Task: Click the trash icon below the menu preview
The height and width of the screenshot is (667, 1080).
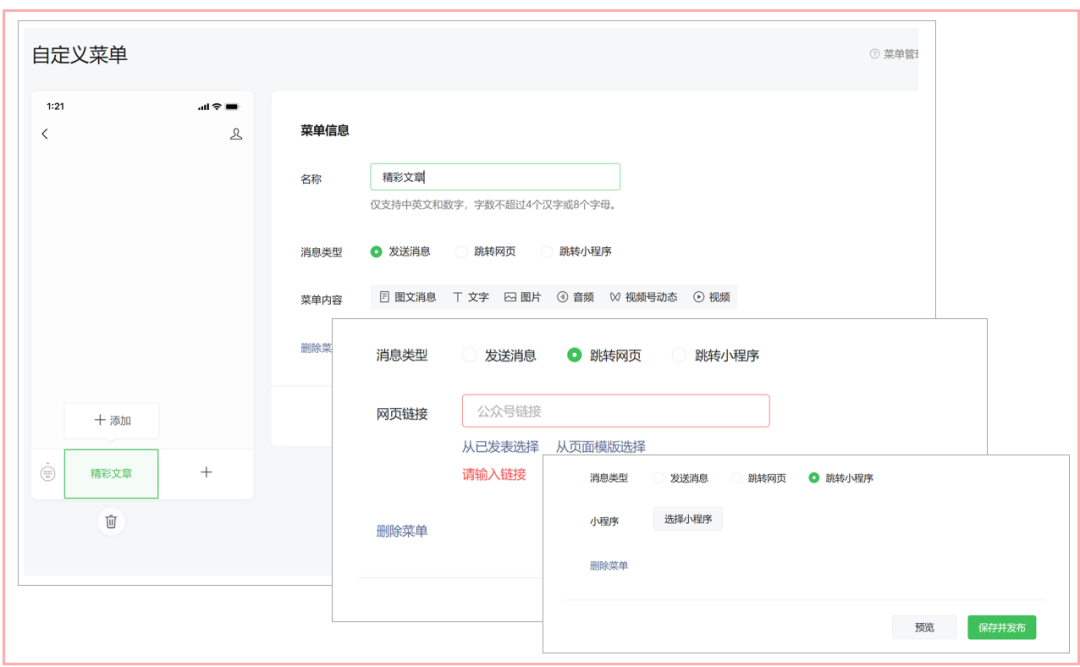Action: pyautogui.click(x=111, y=522)
